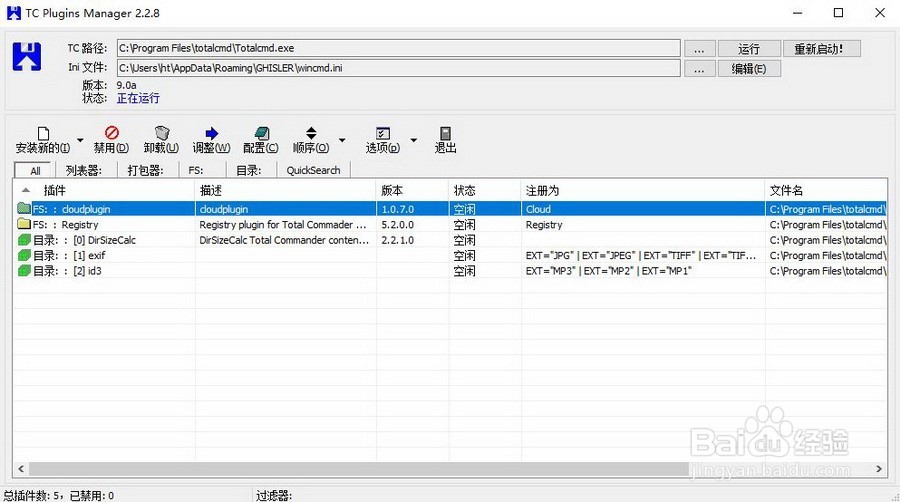The width and height of the screenshot is (900, 502).
Task: Click the Install New (安装新的) toolbar icon
Action: click(x=43, y=134)
